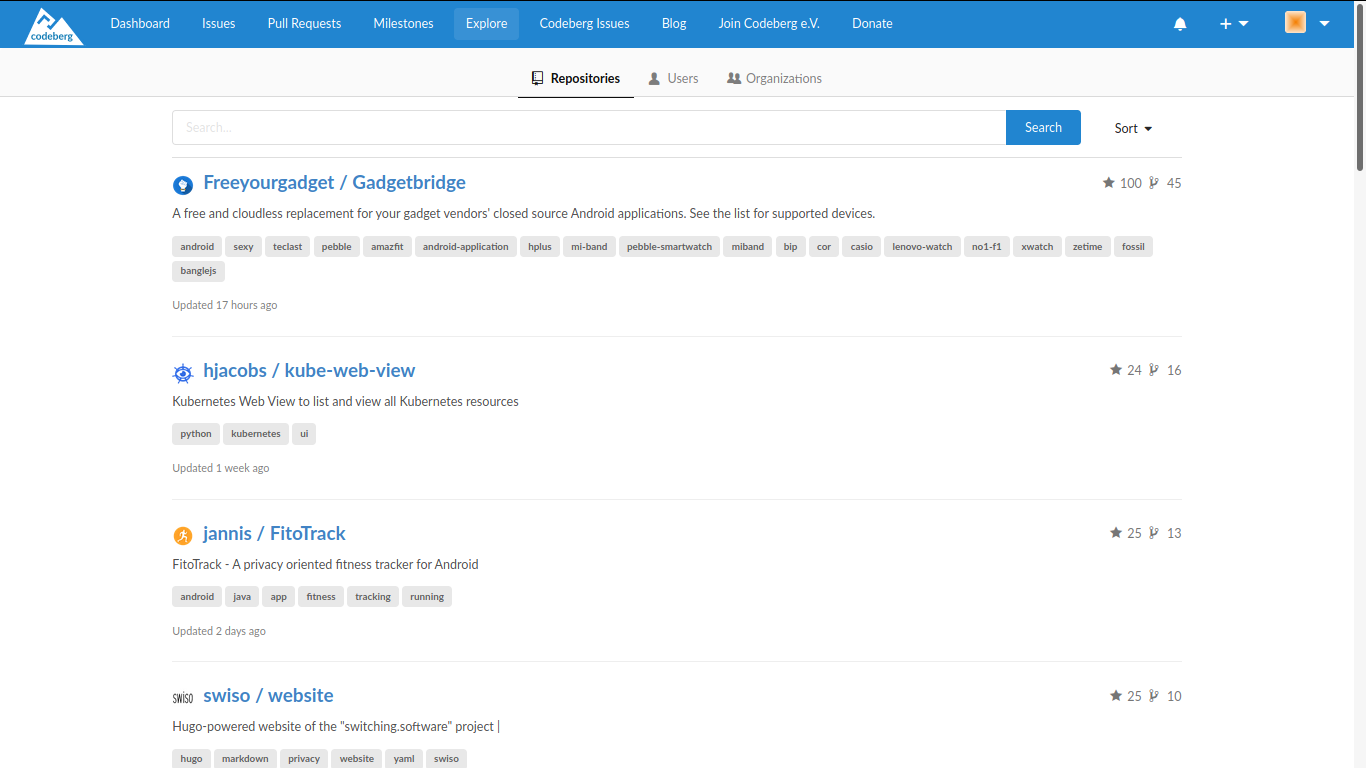
Task: Click the Codeberg mountain logo
Action: 53,25
